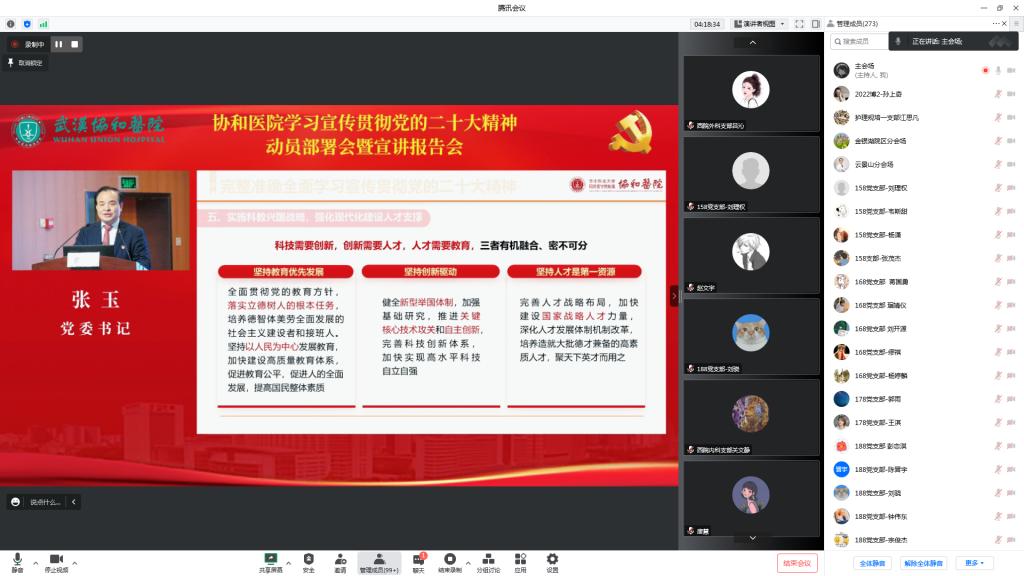Image resolution: width=1024 pixels, height=576 pixels.
Task: Click the emoji reaction smiley icon
Action: coord(16,502)
